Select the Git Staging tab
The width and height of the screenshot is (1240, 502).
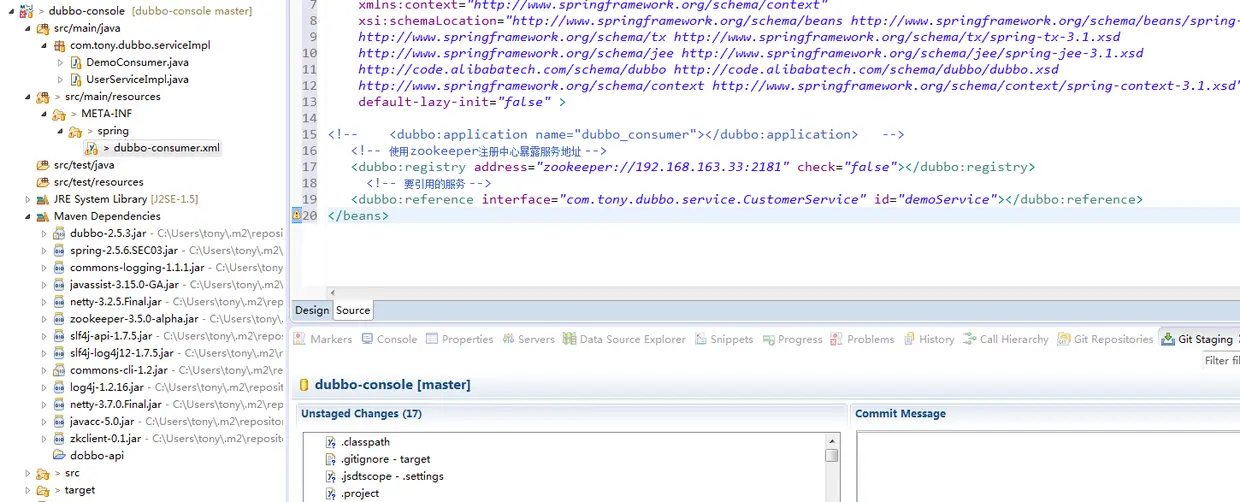(1196, 339)
